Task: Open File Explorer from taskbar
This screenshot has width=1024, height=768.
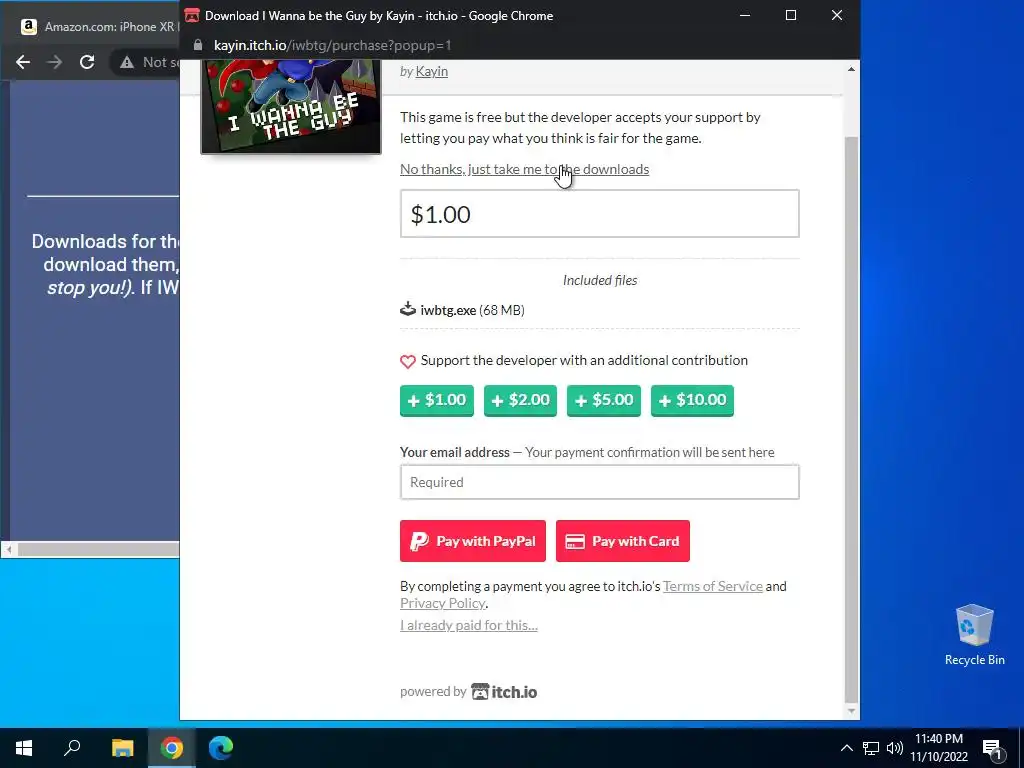Action: click(122, 748)
